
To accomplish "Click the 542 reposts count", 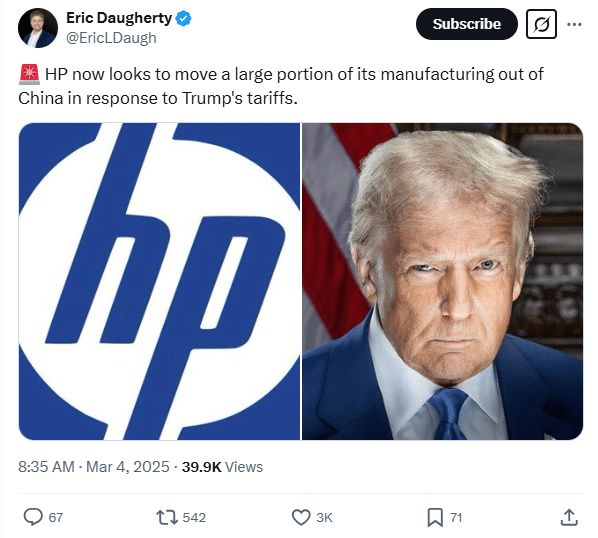I will 194,517.
